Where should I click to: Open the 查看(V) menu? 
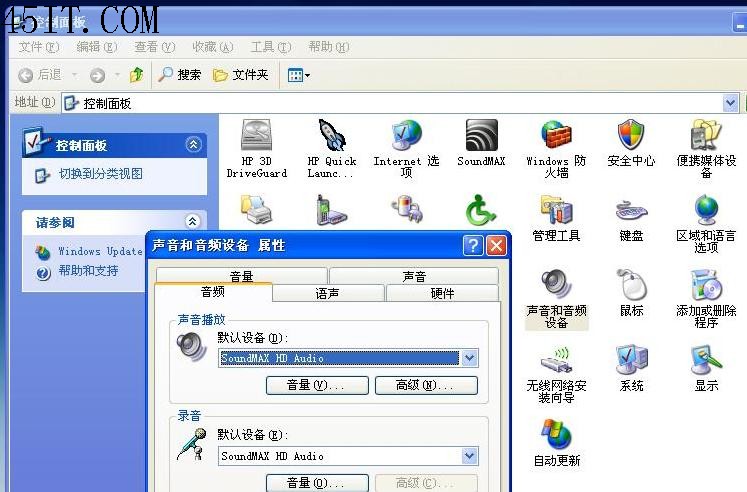[x=155, y=47]
